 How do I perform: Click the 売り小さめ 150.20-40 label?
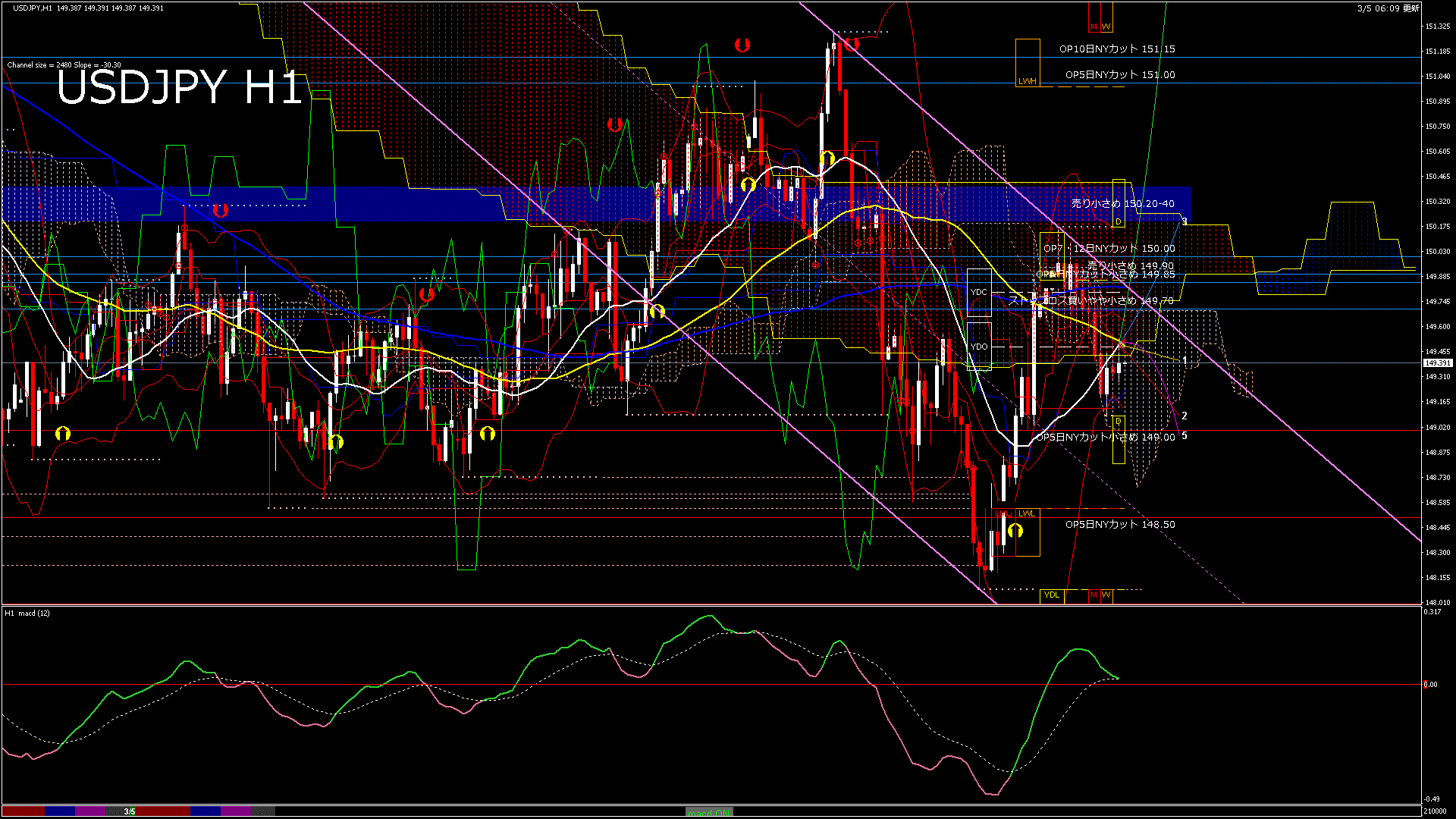1123,204
